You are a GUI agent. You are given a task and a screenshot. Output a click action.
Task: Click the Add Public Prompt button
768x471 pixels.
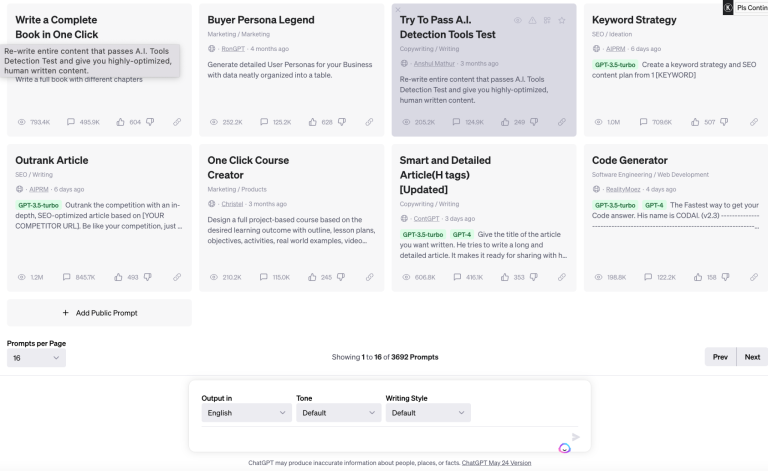pos(99,313)
